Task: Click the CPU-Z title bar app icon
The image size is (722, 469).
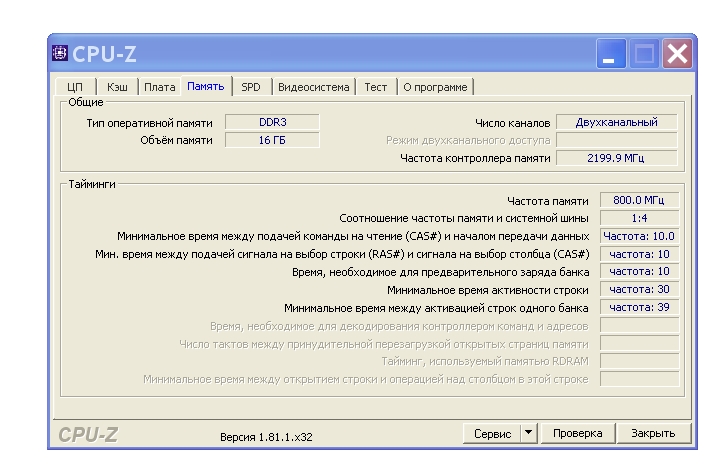Action: click(60, 53)
